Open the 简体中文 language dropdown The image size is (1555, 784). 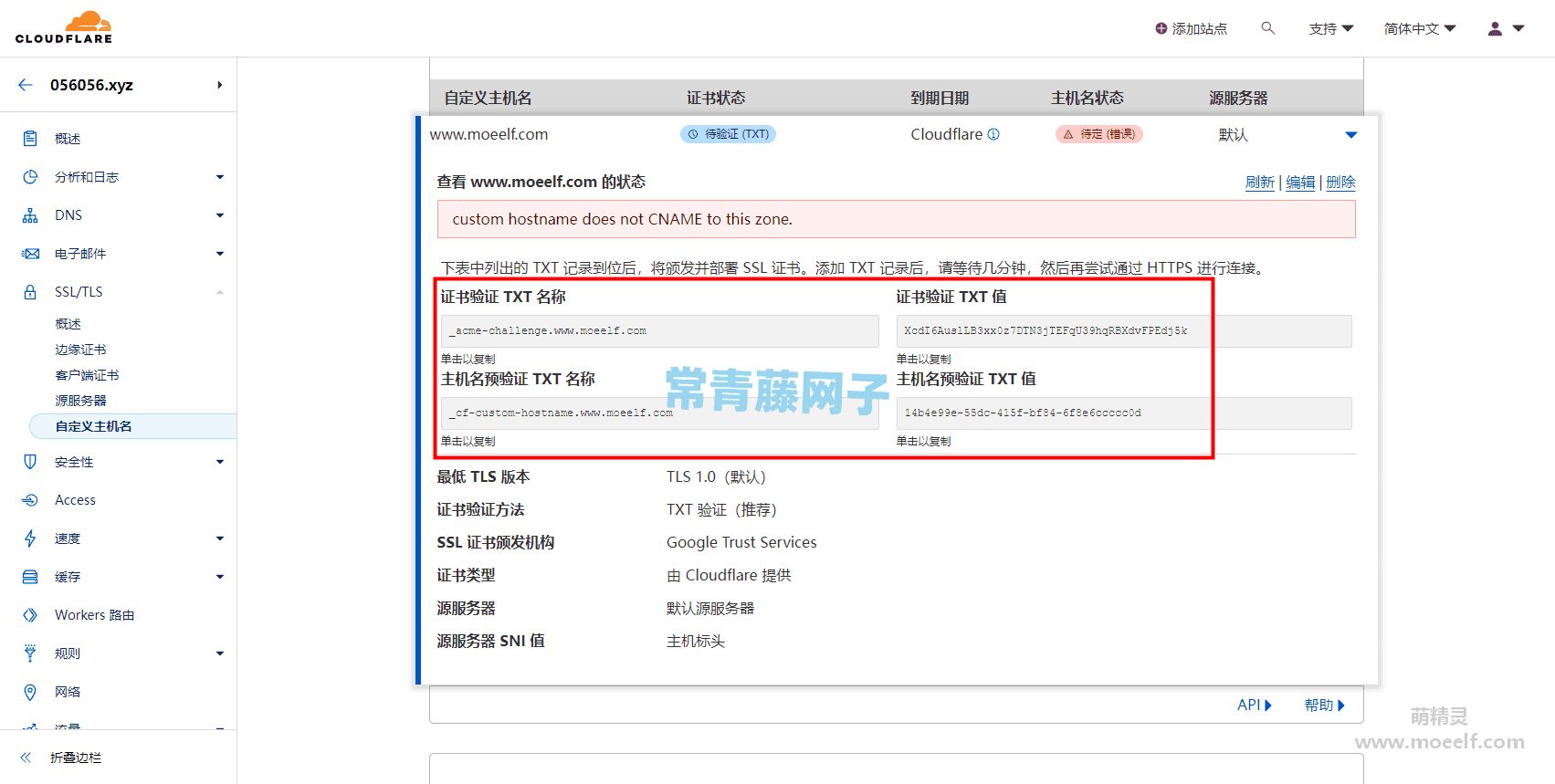pos(1420,28)
